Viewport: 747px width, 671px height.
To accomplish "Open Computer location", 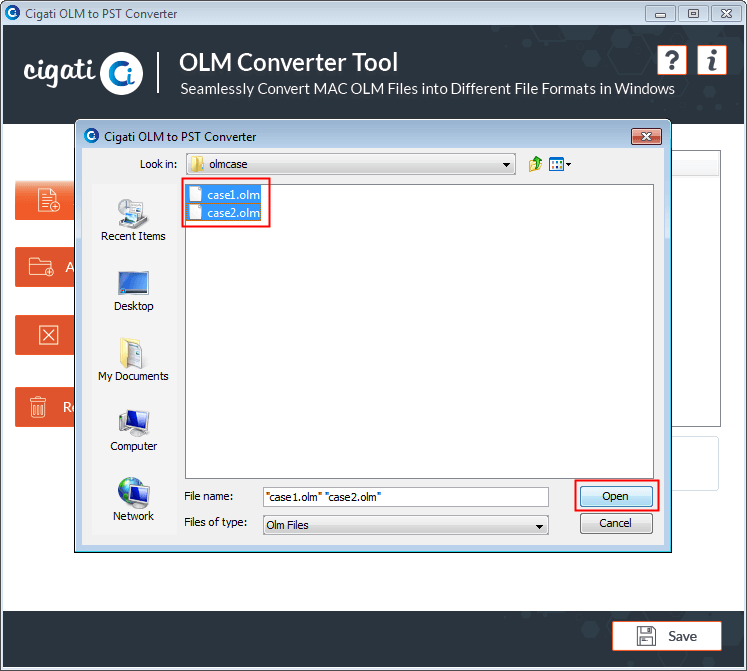I will click(x=133, y=430).
